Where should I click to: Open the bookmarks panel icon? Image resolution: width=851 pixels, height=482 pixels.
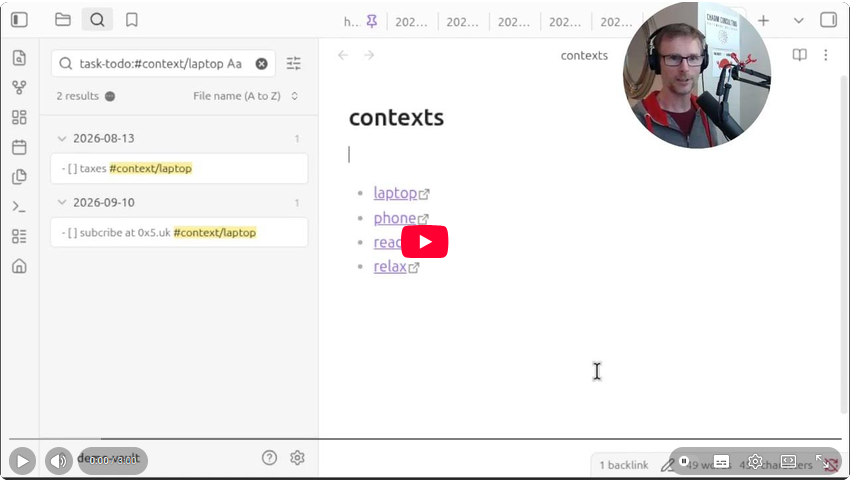tap(132, 20)
